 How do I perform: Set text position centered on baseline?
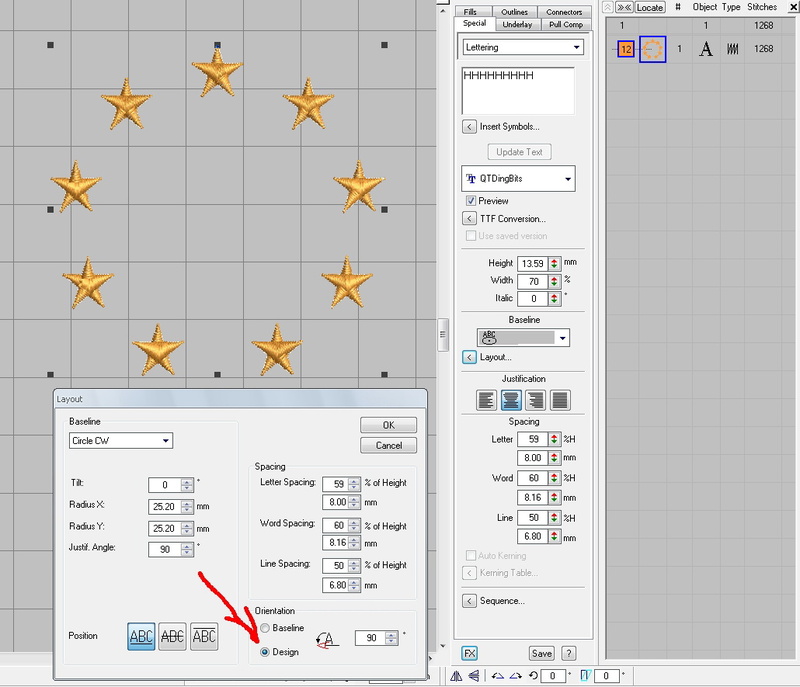pos(173,636)
